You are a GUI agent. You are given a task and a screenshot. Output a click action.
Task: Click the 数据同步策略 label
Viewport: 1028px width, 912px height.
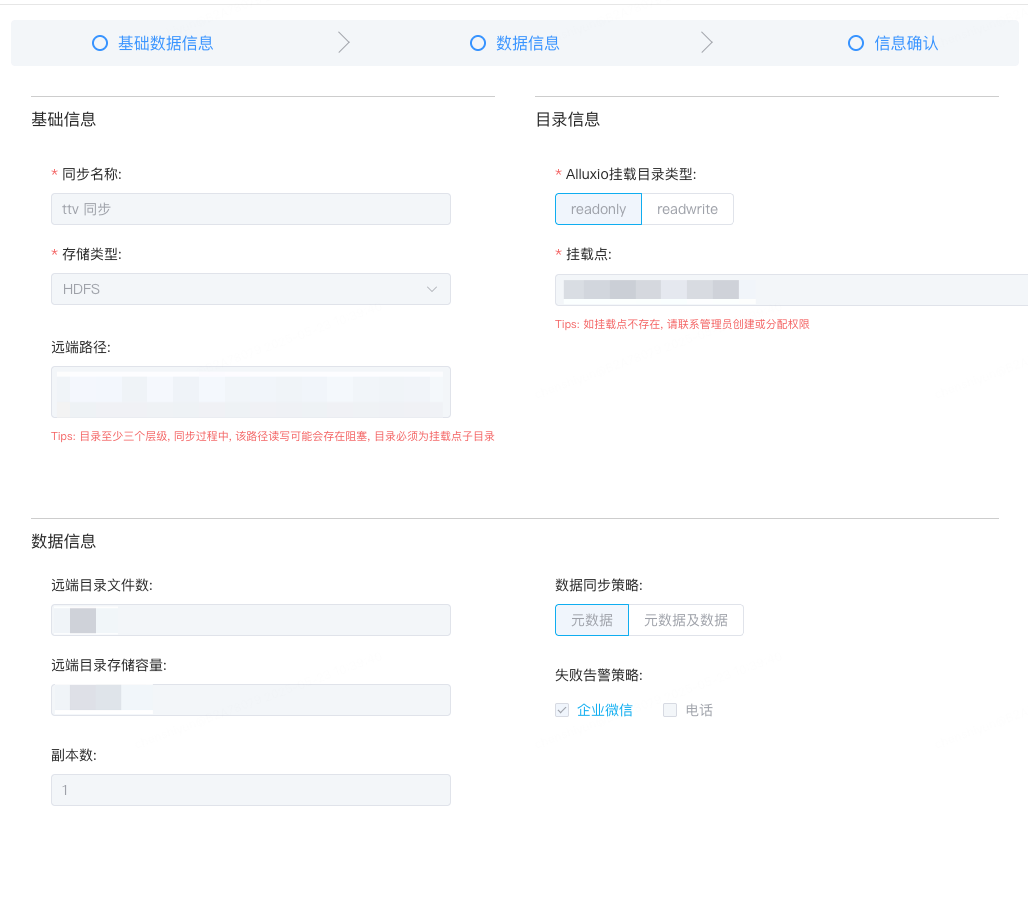click(x=599, y=585)
